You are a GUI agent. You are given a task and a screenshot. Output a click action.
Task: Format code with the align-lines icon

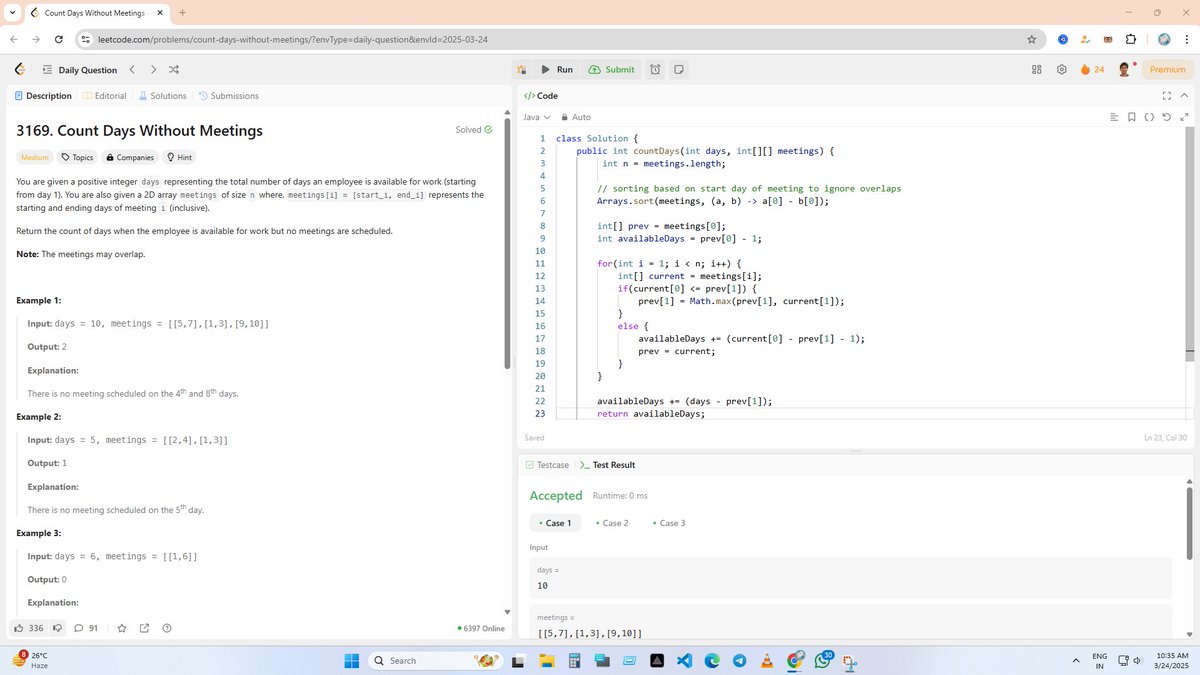pos(1115,117)
